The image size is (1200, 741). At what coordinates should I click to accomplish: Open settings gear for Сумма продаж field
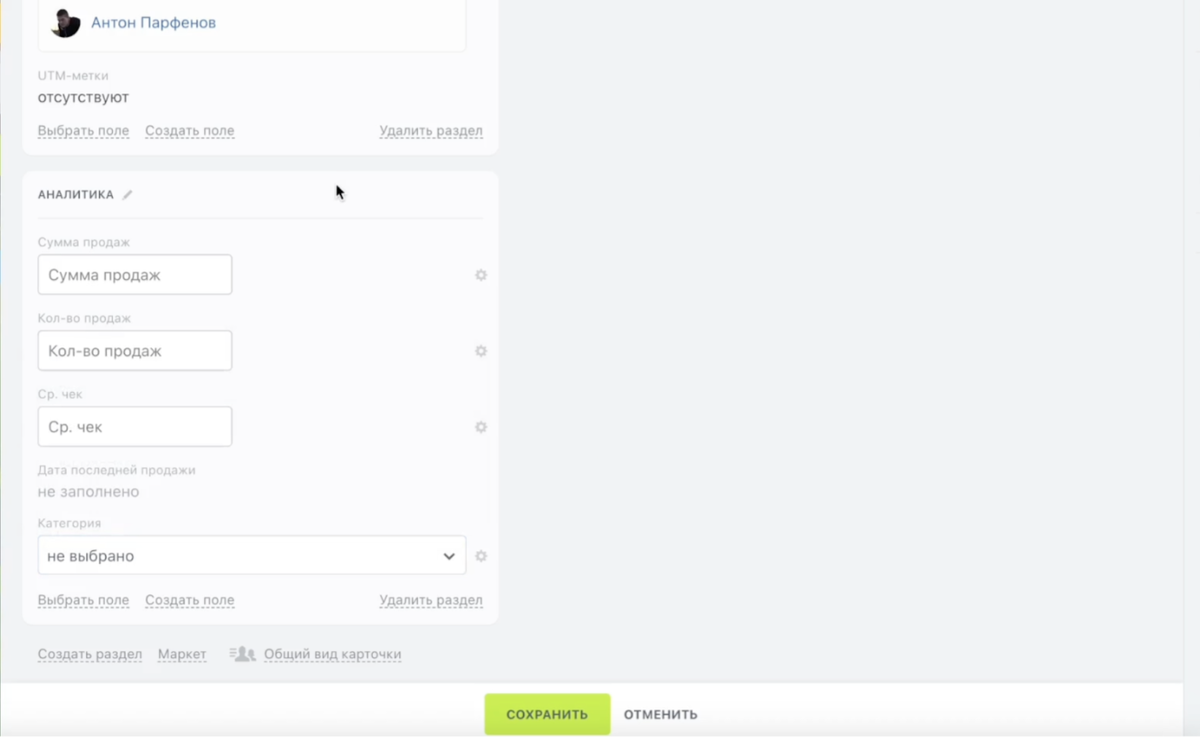481,275
